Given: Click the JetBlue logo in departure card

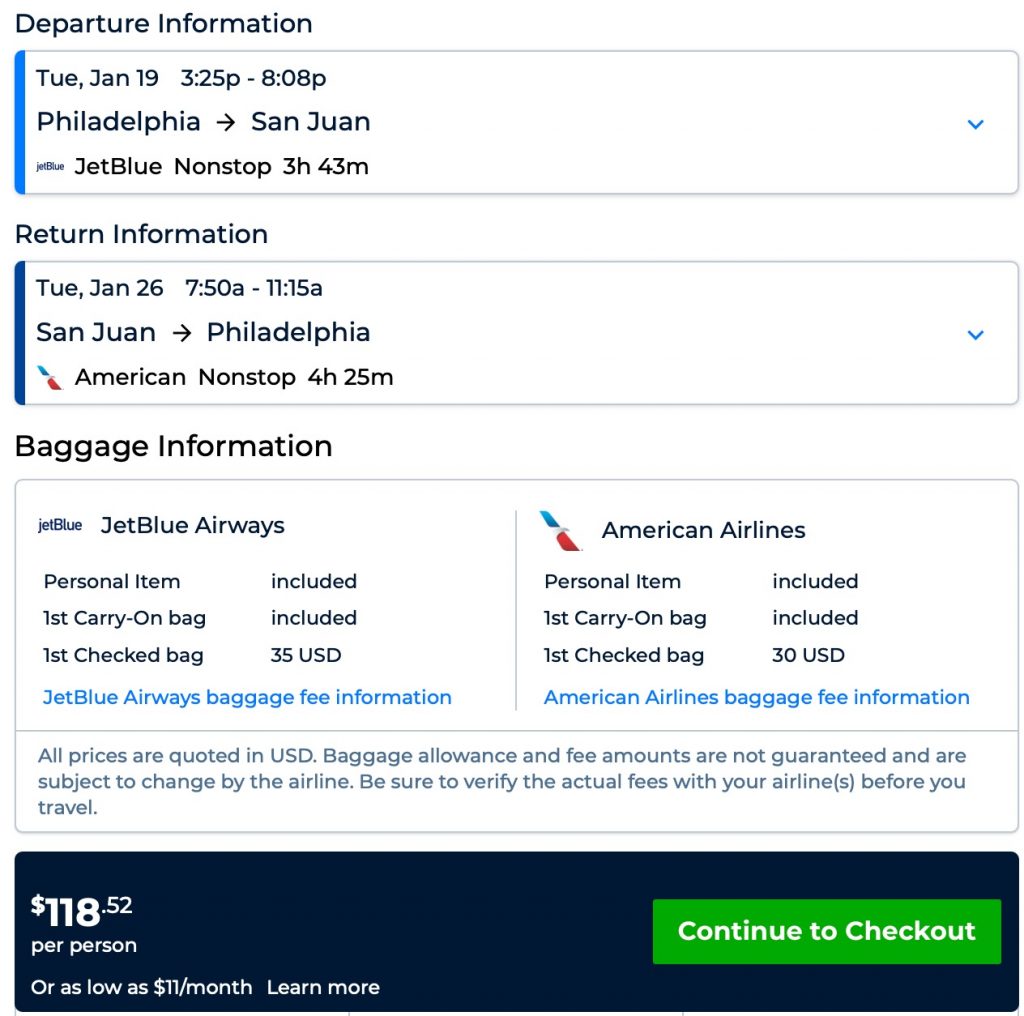Looking at the screenshot, I should pyautogui.click(x=50, y=167).
